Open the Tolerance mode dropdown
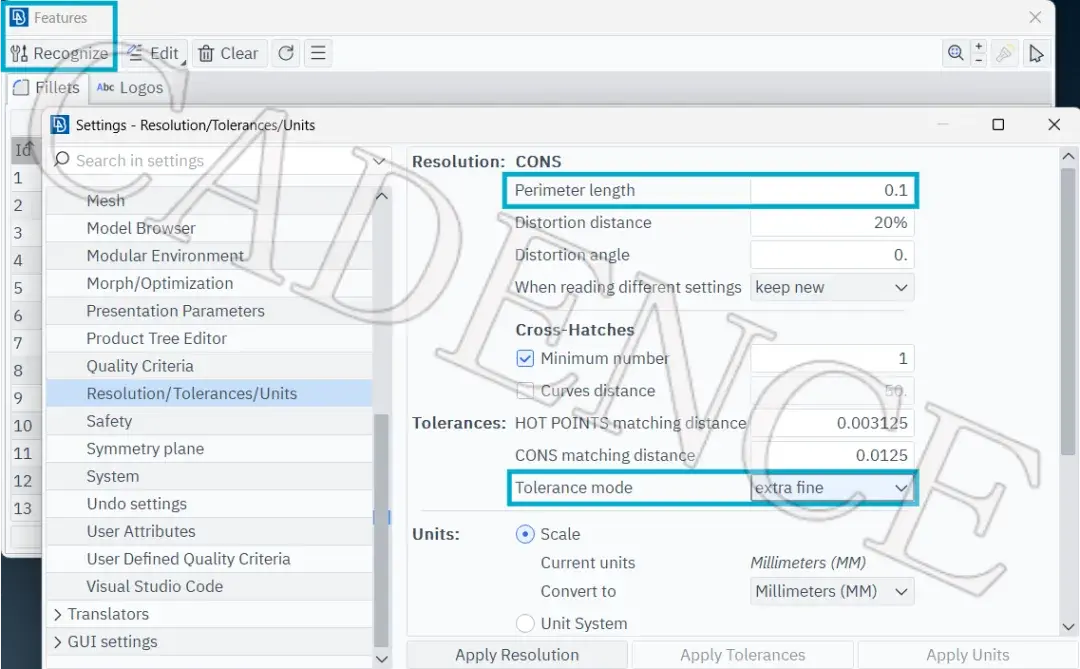The image size is (1080, 669). click(x=832, y=488)
